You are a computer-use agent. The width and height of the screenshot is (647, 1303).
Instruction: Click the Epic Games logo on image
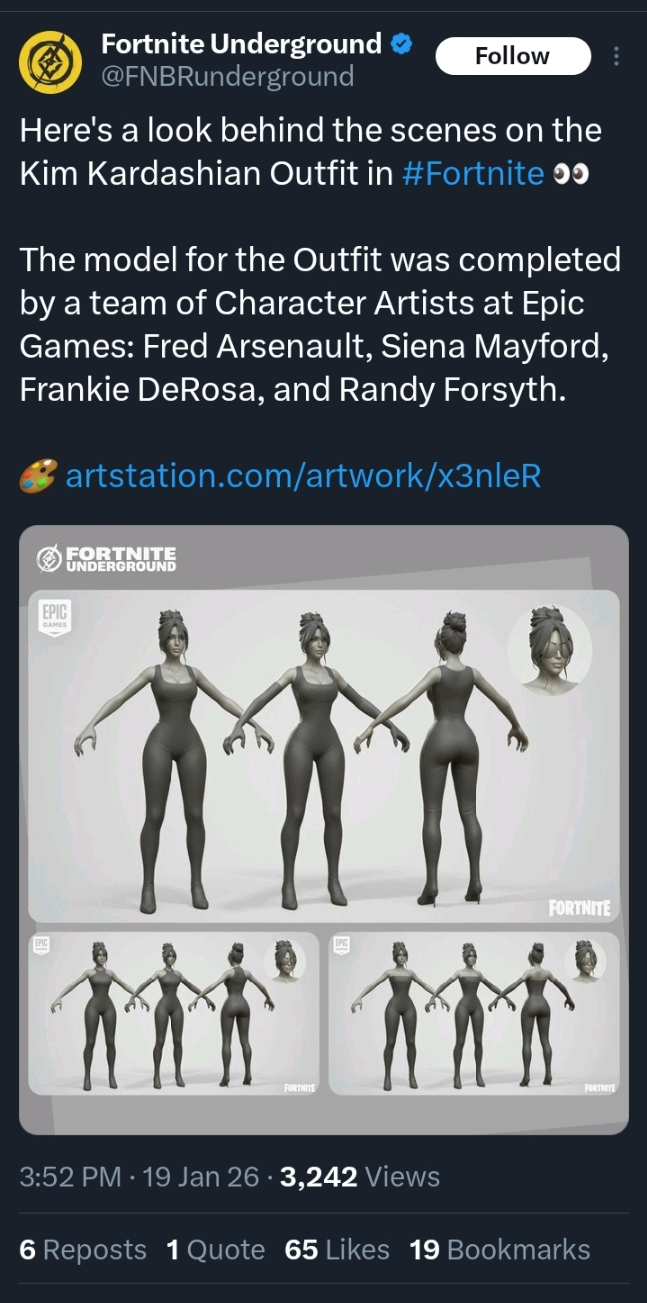tap(52, 614)
